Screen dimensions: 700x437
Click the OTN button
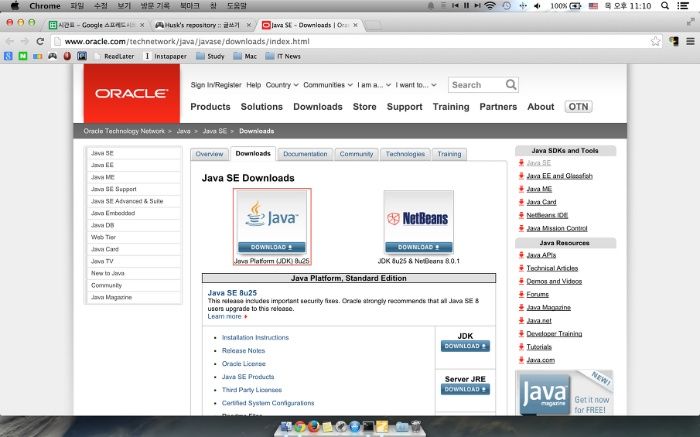click(578, 107)
